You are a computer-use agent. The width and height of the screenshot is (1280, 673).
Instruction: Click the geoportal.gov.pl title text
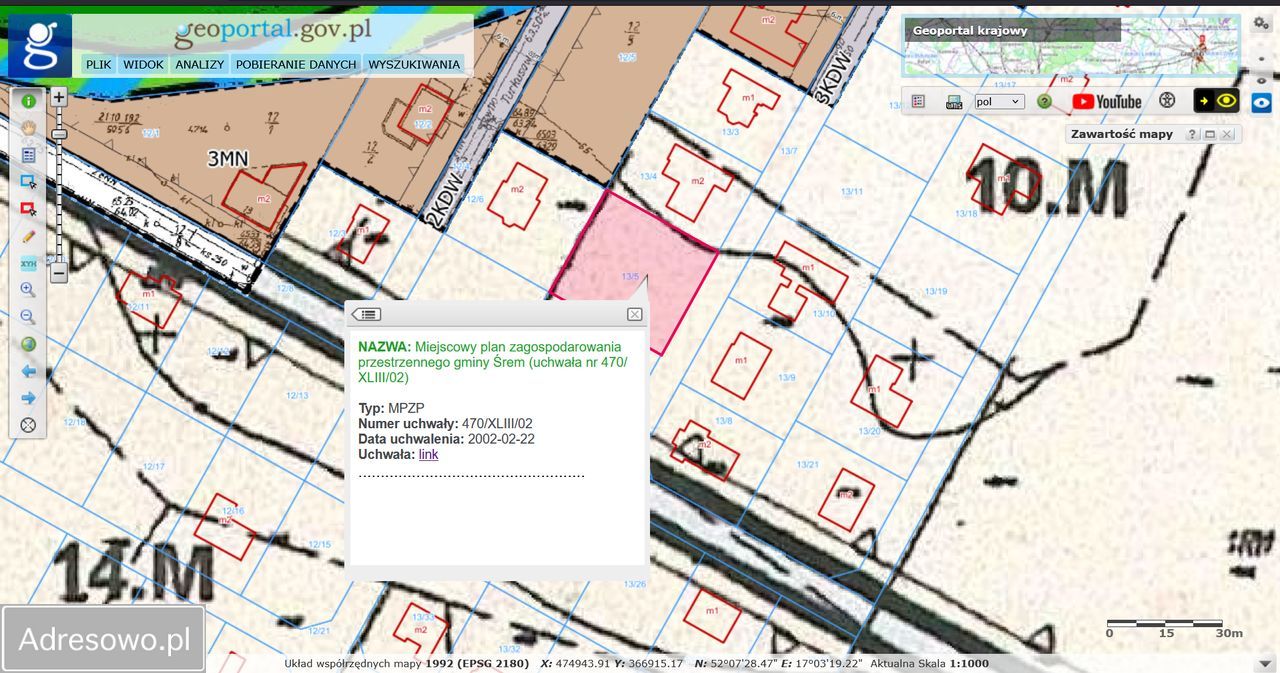tap(273, 32)
